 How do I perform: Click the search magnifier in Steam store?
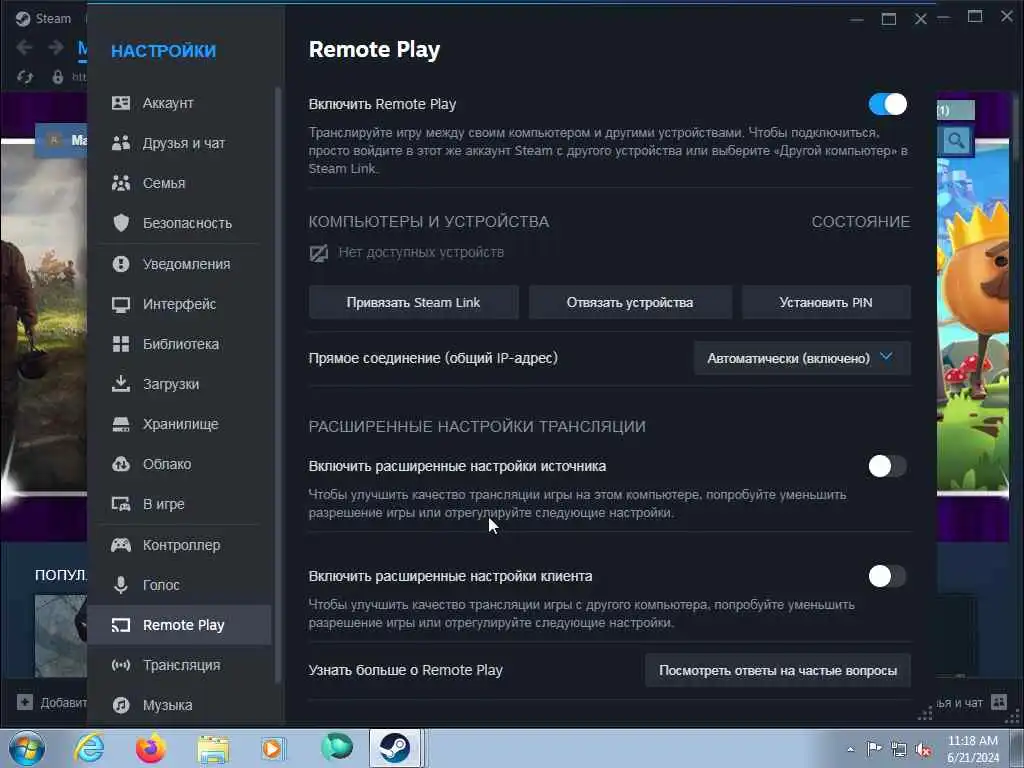pos(956,140)
